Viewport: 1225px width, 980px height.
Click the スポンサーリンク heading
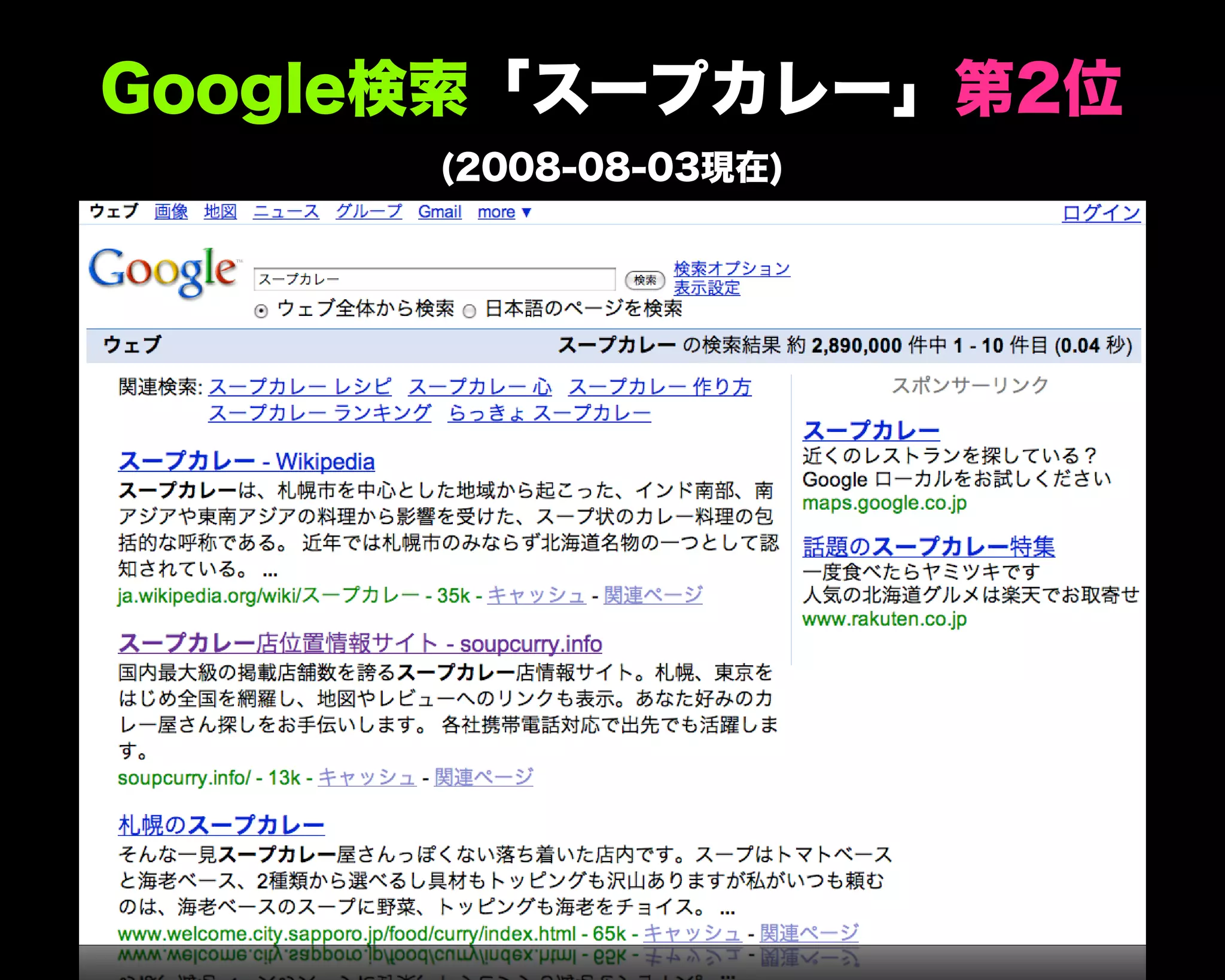(x=970, y=385)
